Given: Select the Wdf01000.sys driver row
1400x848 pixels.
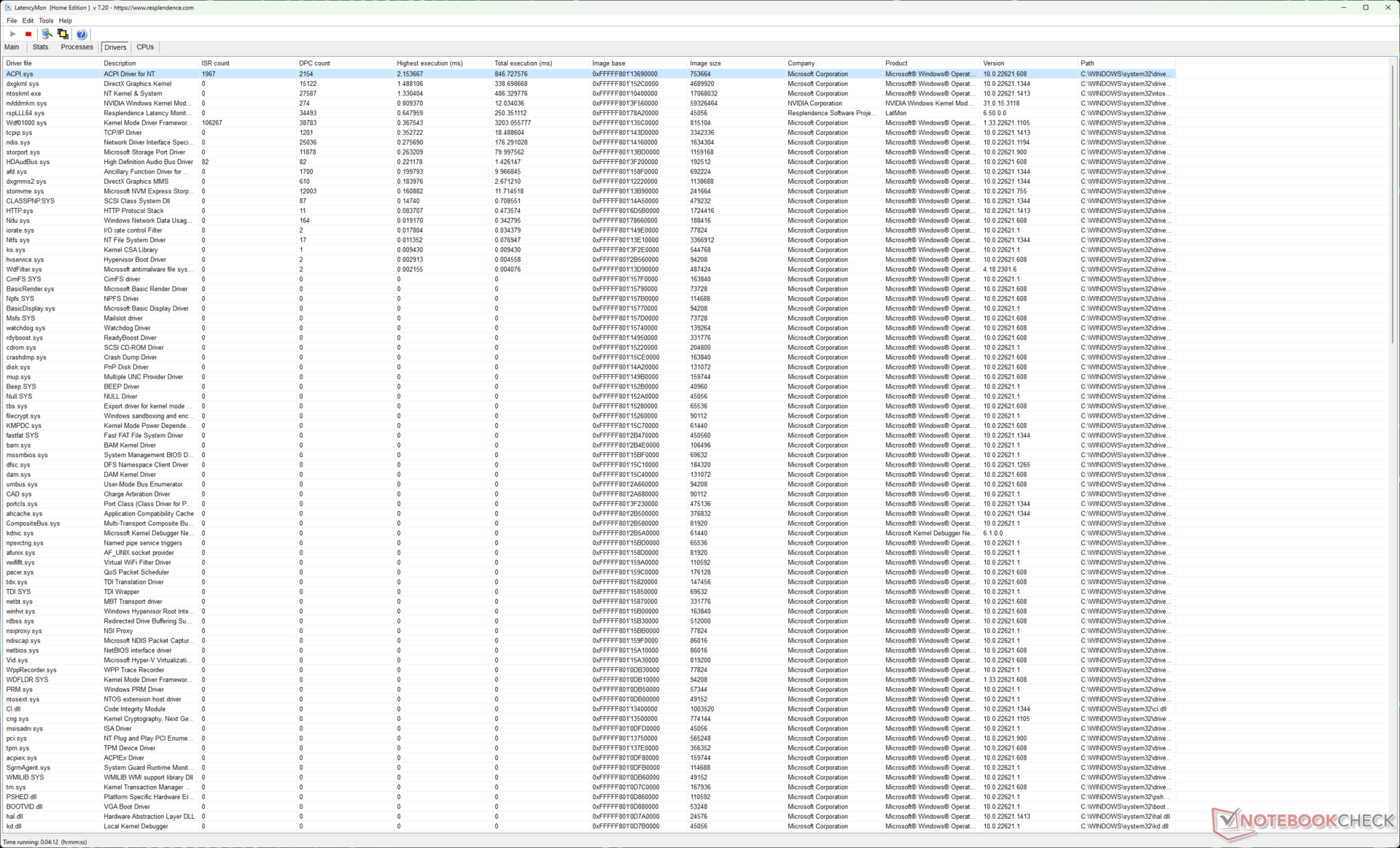Looking at the screenshot, I should coord(26,123).
